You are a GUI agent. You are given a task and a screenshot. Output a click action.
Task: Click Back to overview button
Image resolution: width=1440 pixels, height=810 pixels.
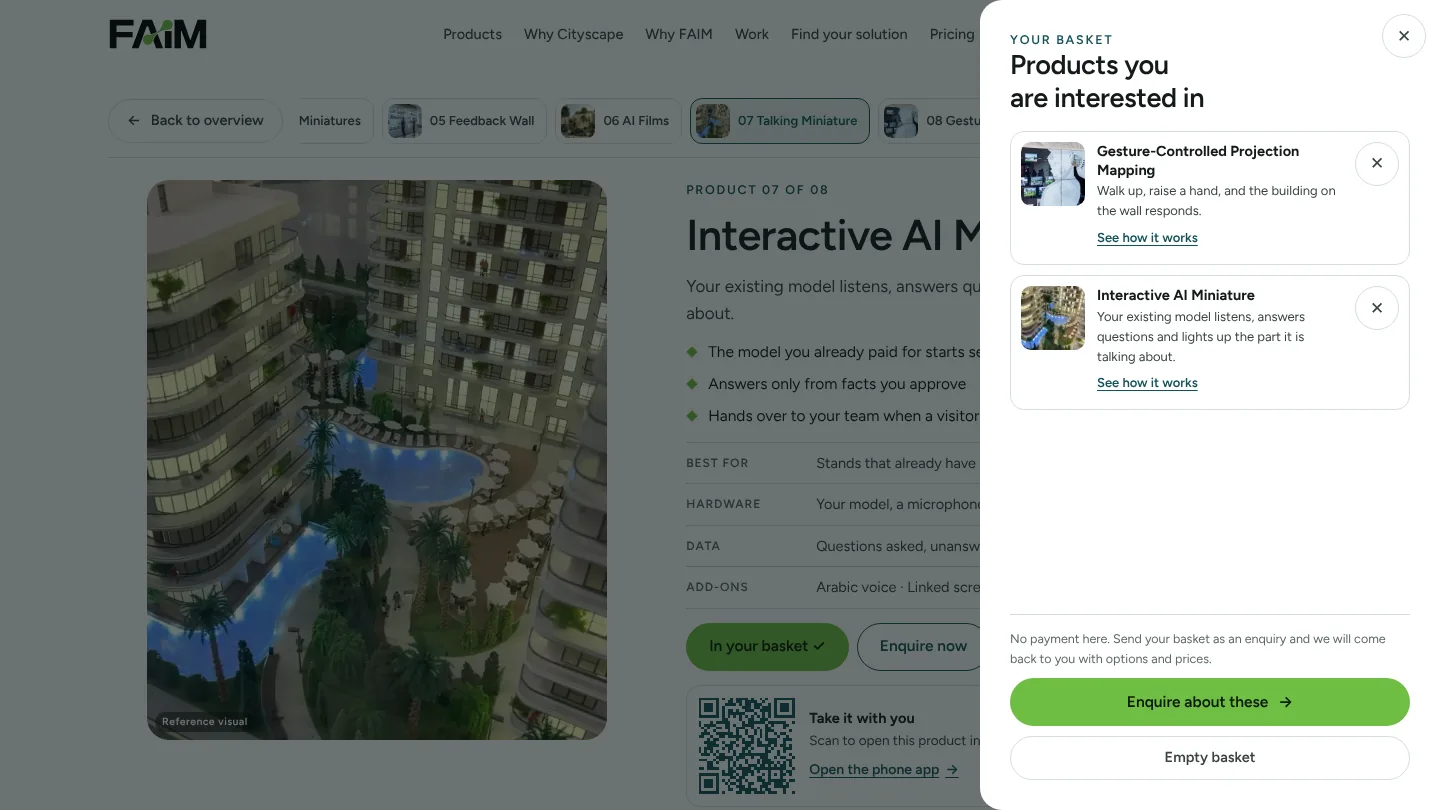click(195, 121)
